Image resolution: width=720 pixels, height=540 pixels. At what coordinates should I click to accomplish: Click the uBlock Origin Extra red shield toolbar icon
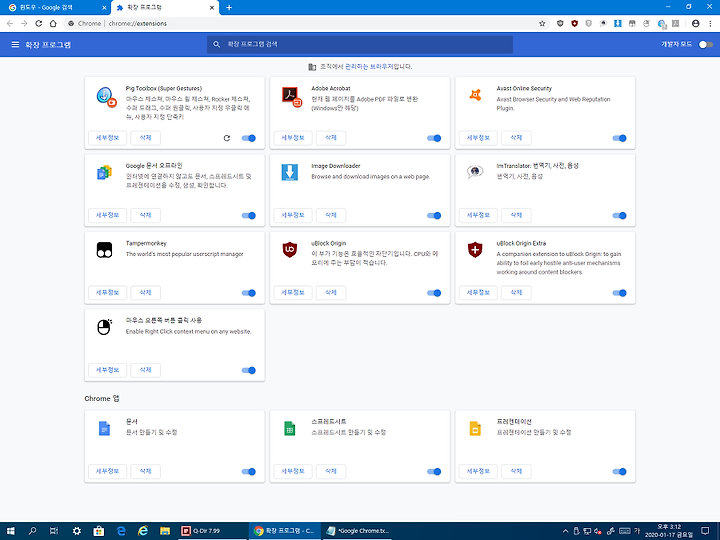574,23
